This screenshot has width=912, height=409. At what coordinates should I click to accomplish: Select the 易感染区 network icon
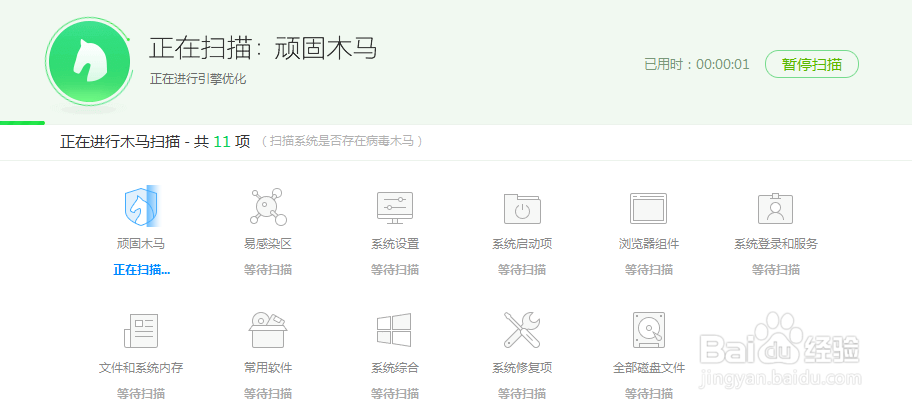[268, 207]
